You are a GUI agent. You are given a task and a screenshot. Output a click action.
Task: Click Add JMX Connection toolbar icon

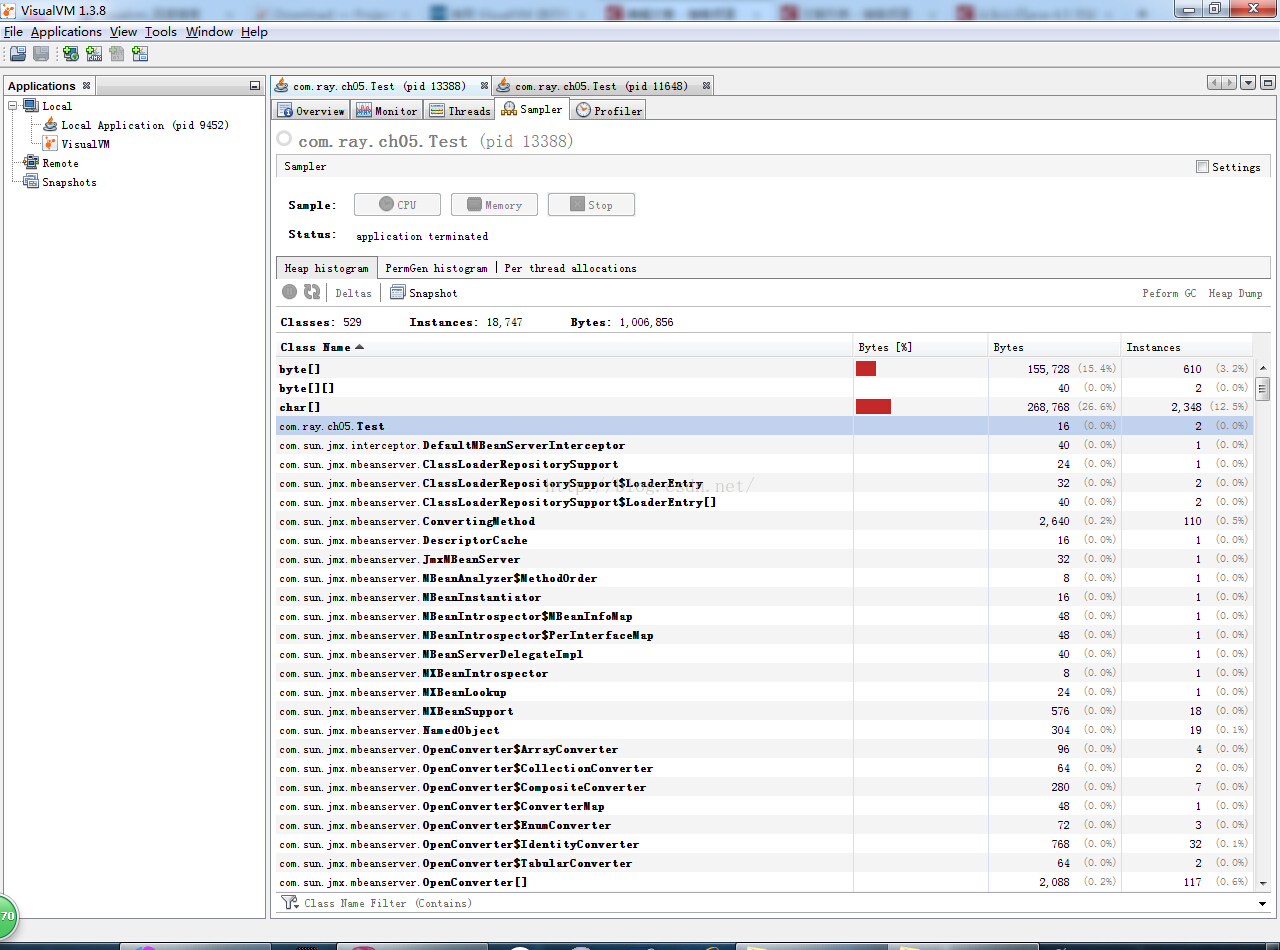tap(94, 54)
